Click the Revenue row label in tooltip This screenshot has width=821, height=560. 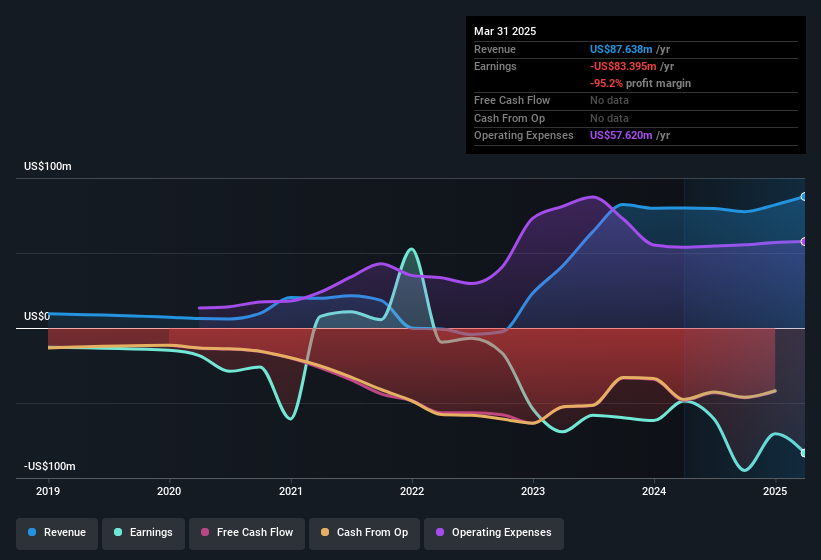click(495, 49)
